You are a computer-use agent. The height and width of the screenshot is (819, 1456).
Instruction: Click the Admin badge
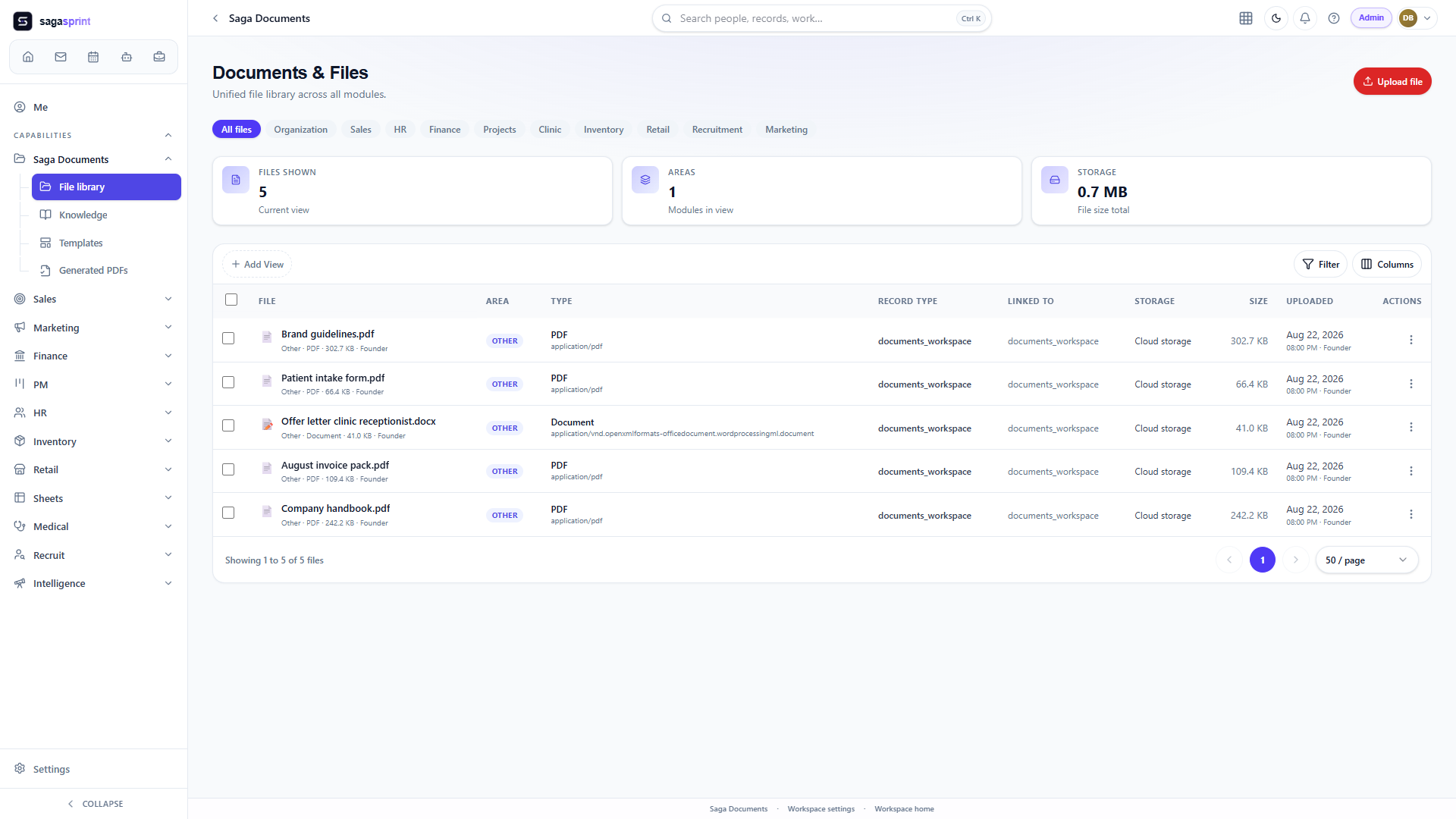point(1371,18)
